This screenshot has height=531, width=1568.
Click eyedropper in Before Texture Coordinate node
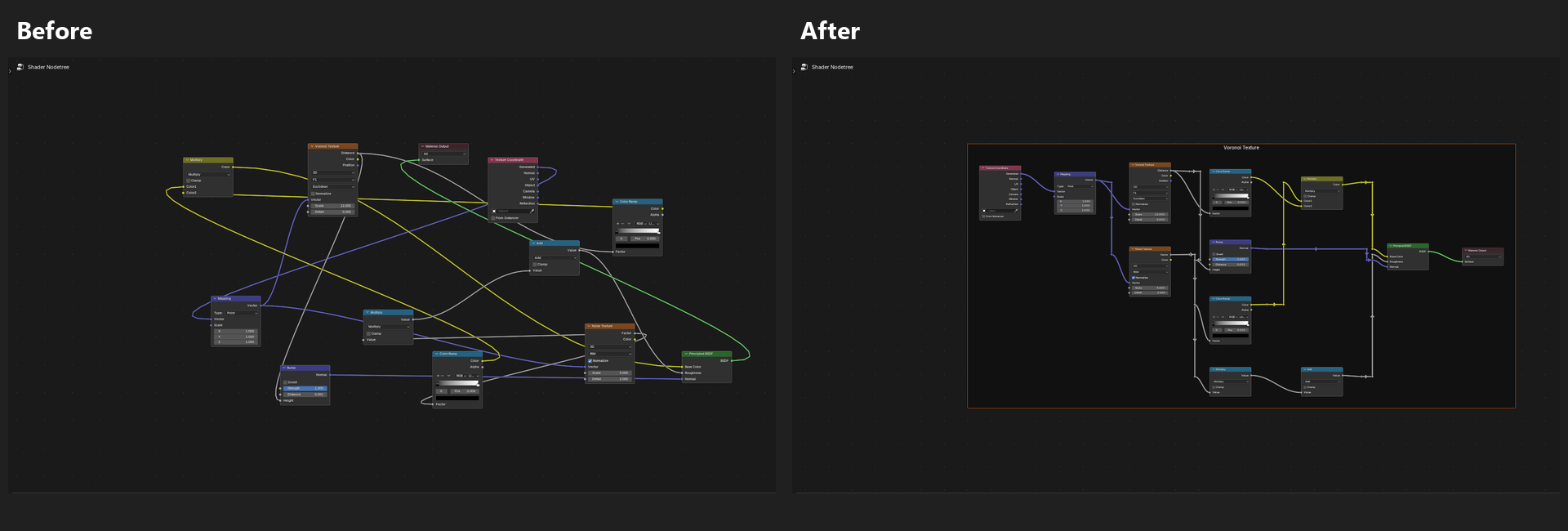532,211
